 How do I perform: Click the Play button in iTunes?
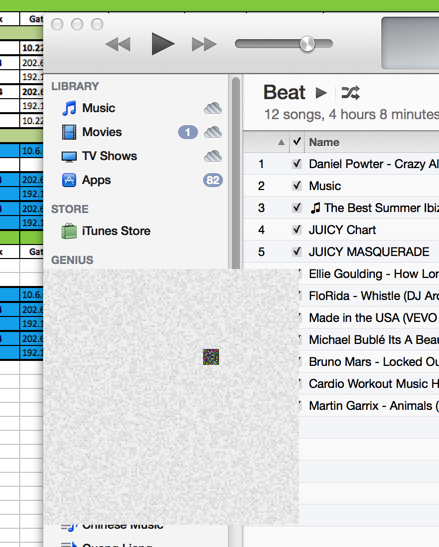(163, 44)
